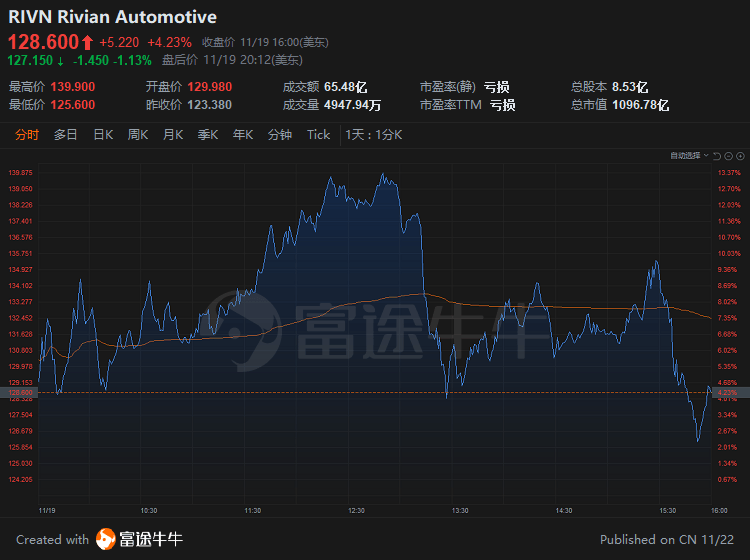This screenshot has width=750, height=560.
Task: Click the zoom out minus circle icon
Action: (x=728, y=156)
